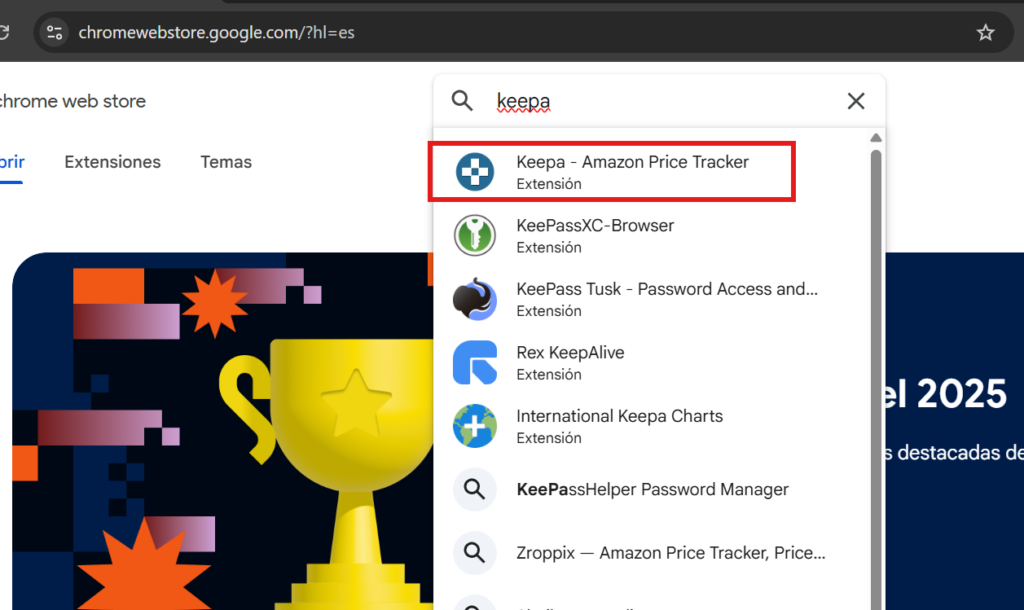Click the suggestions dropdown scrollbar track
Image resolution: width=1024 pixels, height=610 pixels.
coord(876,379)
